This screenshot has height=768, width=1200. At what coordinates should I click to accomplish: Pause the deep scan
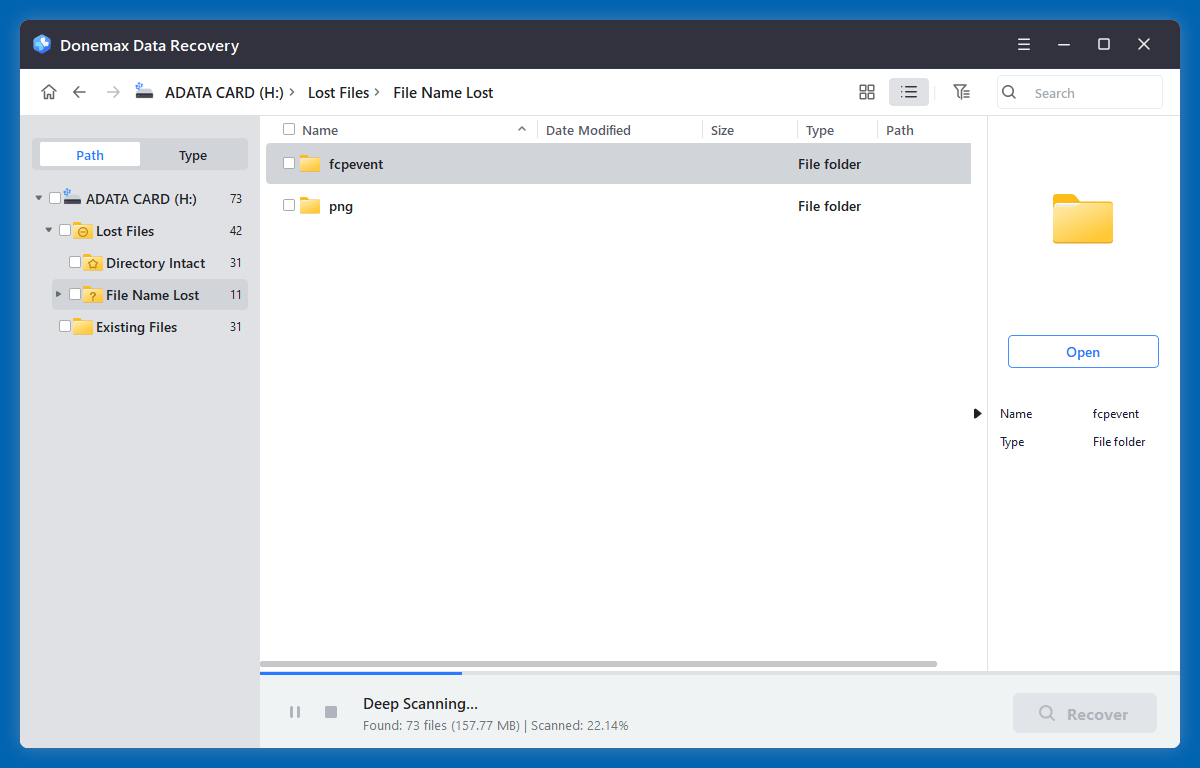(x=295, y=712)
